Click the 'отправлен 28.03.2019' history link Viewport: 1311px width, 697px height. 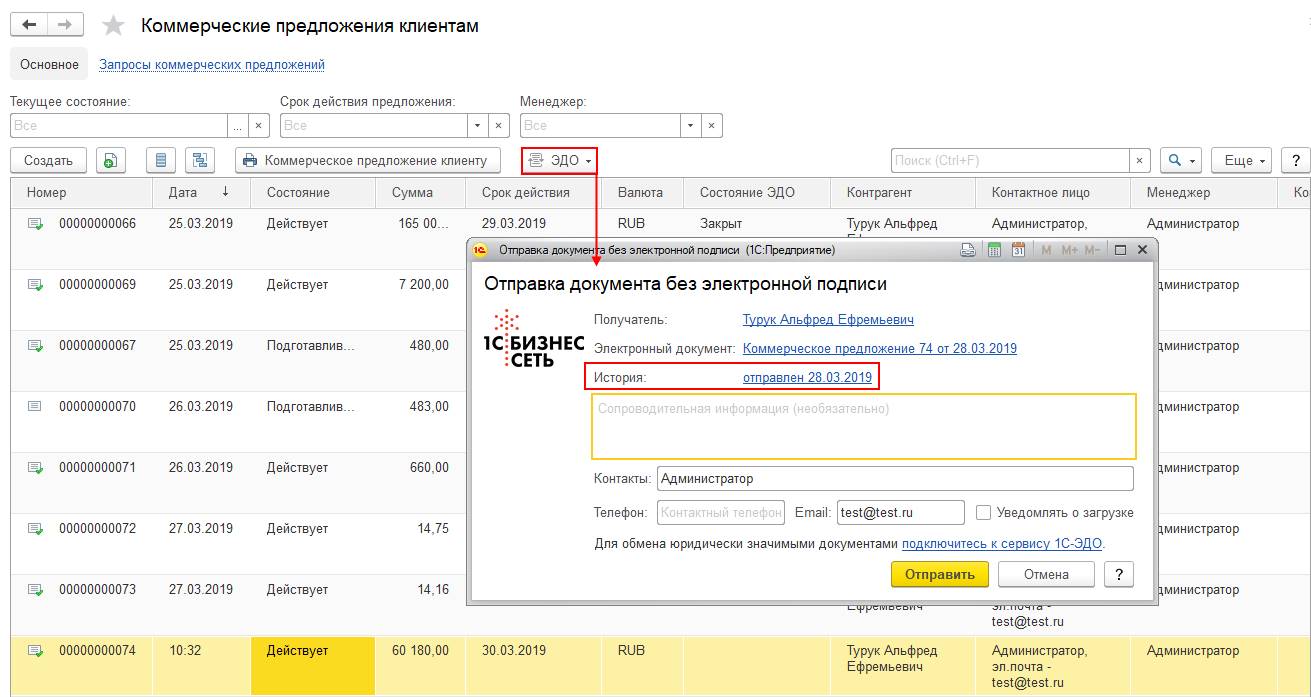point(807,377)
